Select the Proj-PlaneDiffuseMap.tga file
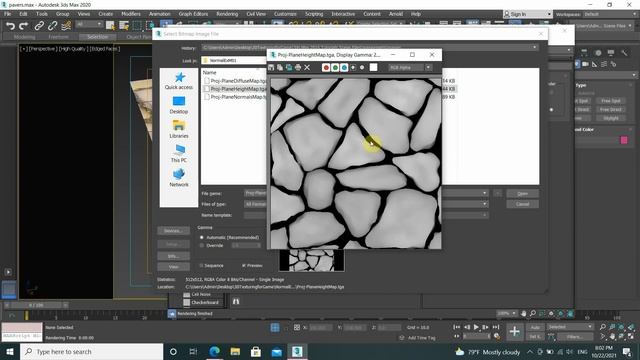640x360 pixels. tap(235, 81)
